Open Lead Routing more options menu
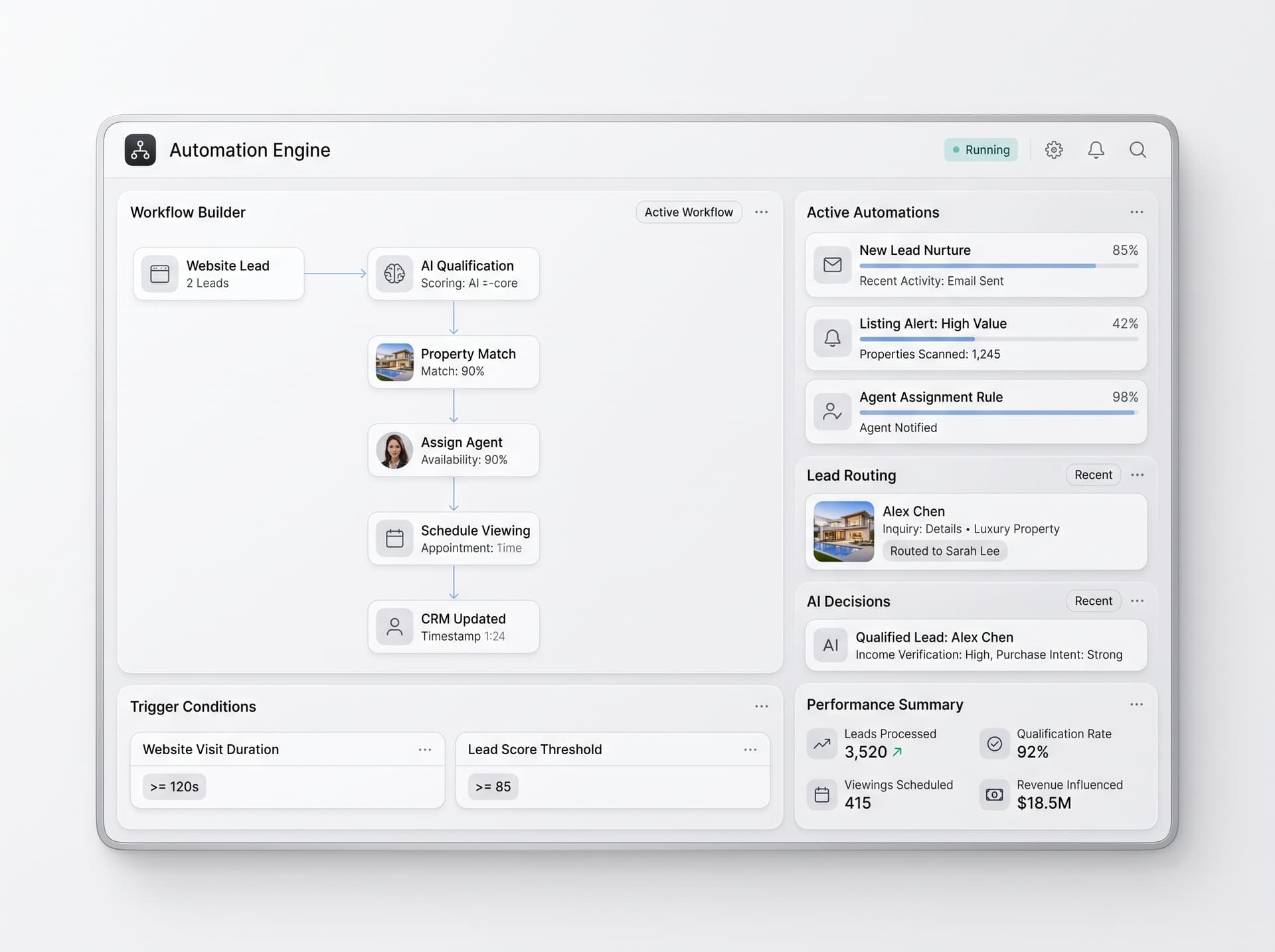The width and height of the screenshot is (1275, 952). click(x=1138, y=475)
